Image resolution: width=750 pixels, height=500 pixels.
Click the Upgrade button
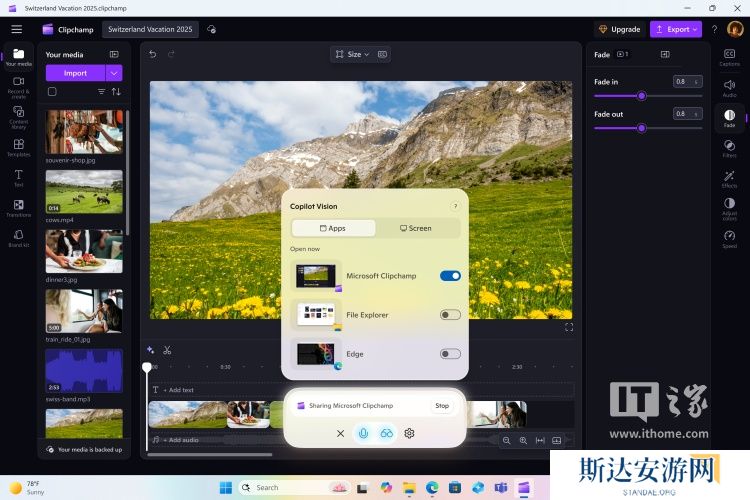619,29
